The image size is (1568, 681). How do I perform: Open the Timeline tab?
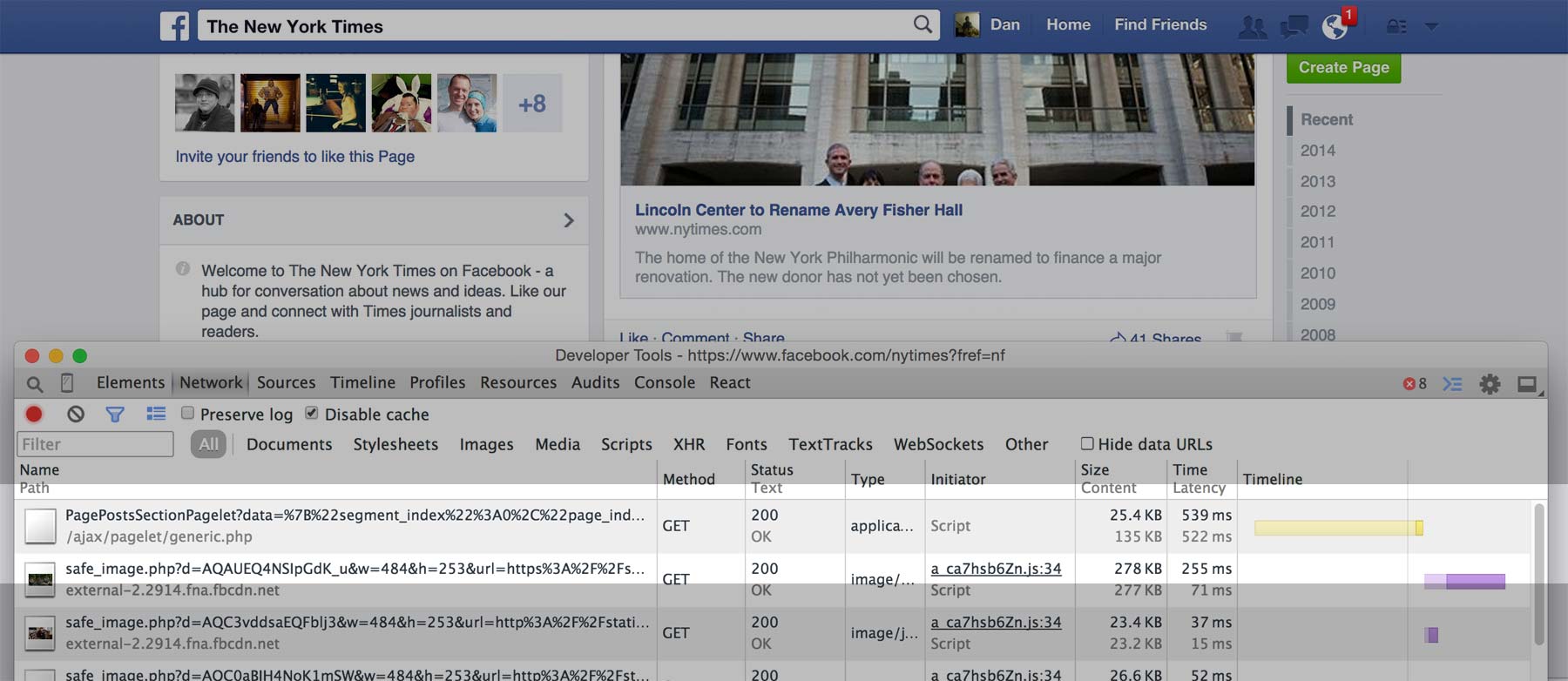(x=362, y=382)
